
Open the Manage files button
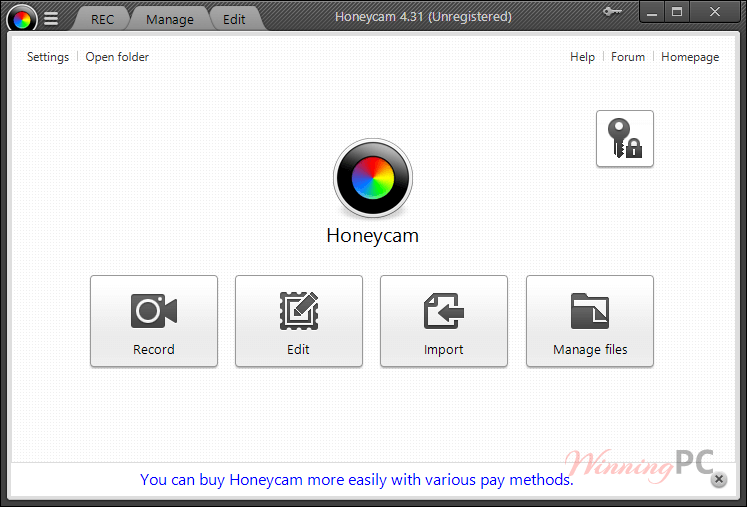pos(590,321)
